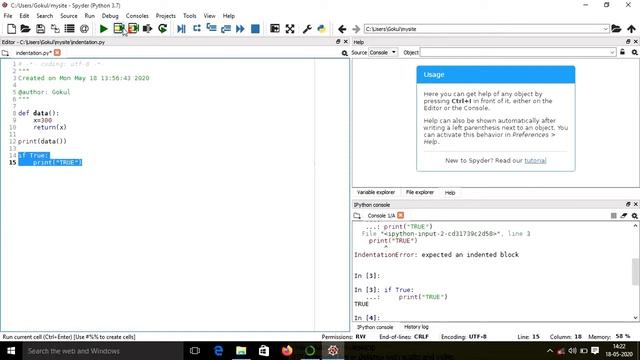The height and width of the screenshot is (360, 640).
Task: Open the PYTHONPATH manager
Action: pyautogui.click(x=322, y=29)
